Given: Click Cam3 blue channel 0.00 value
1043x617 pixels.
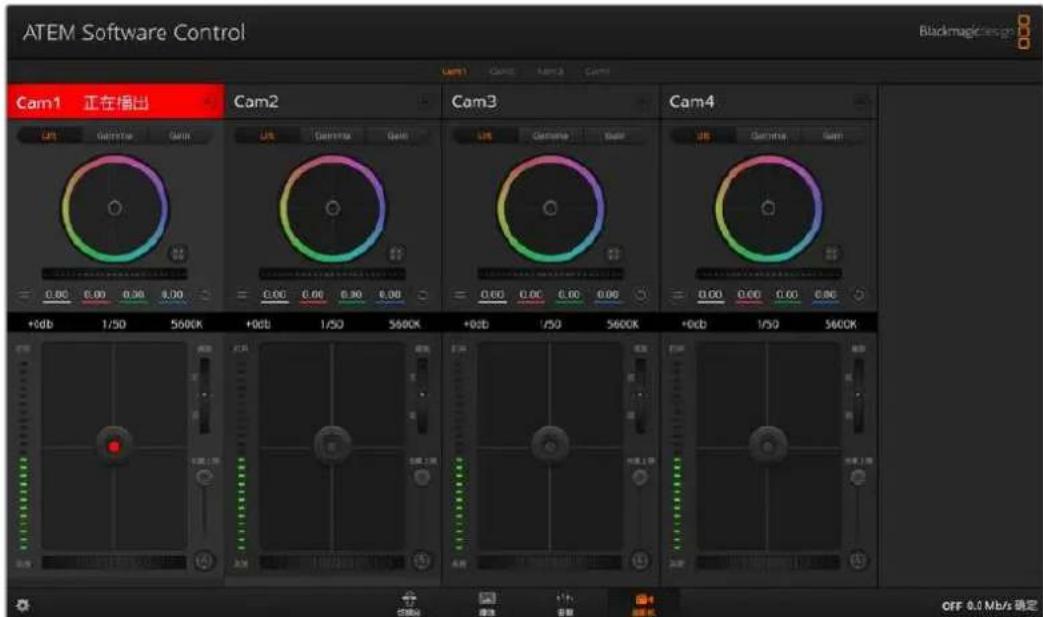Looking at the screenshot, I should pos(607,295).
